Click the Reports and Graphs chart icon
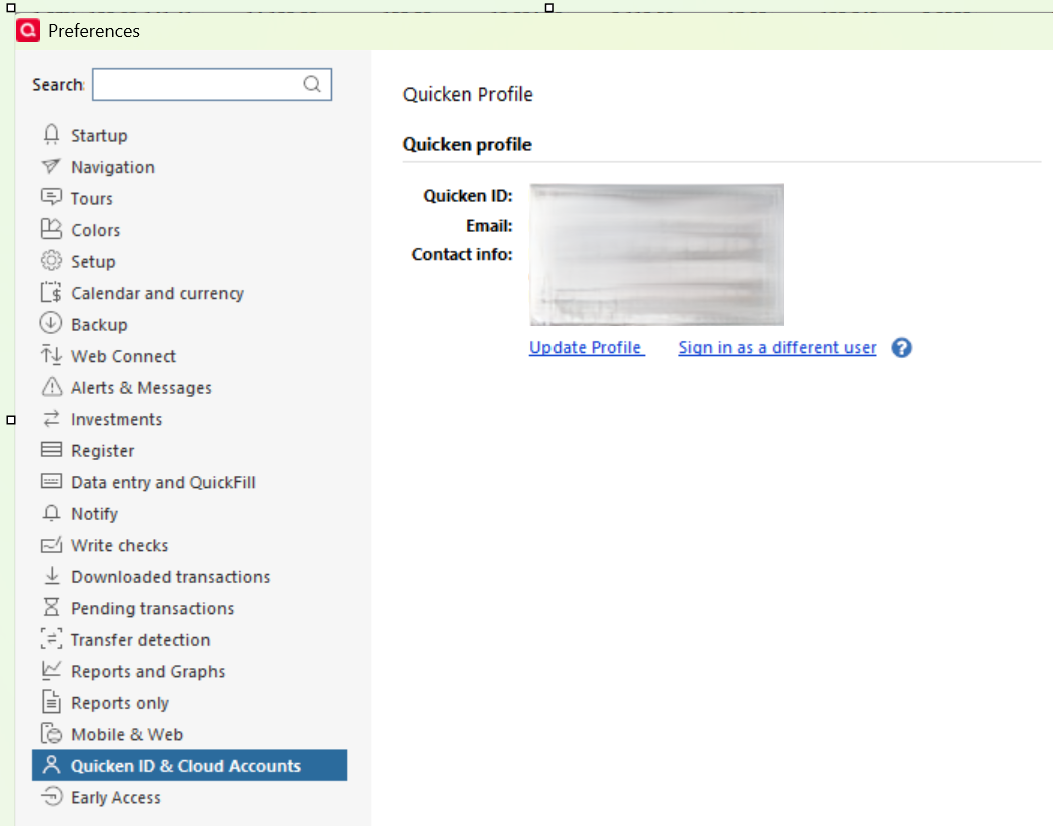Image resolution: width=1053 pixels, height=826 pixels. coord(51,670)
